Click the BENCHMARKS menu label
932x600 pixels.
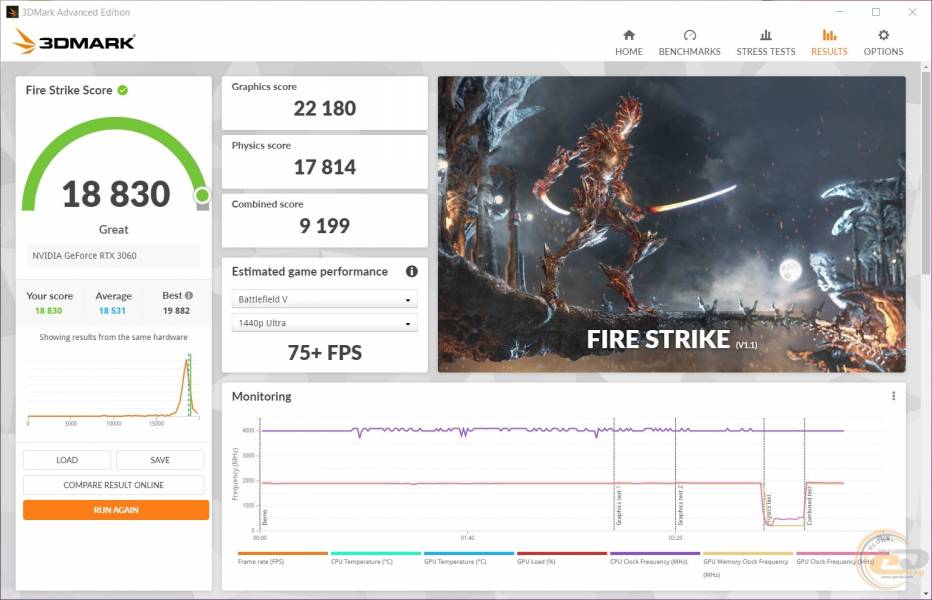(x=689, y=52)
